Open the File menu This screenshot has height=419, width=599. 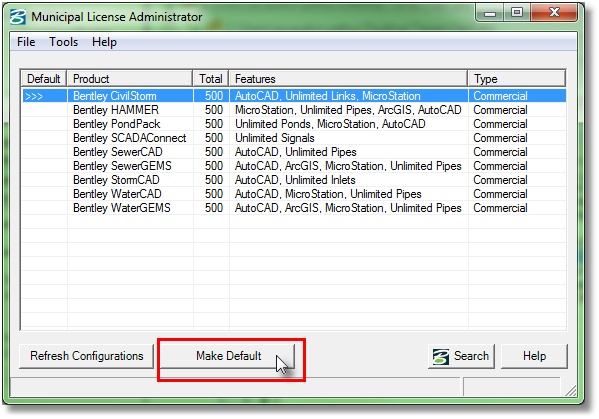[26, 42]
